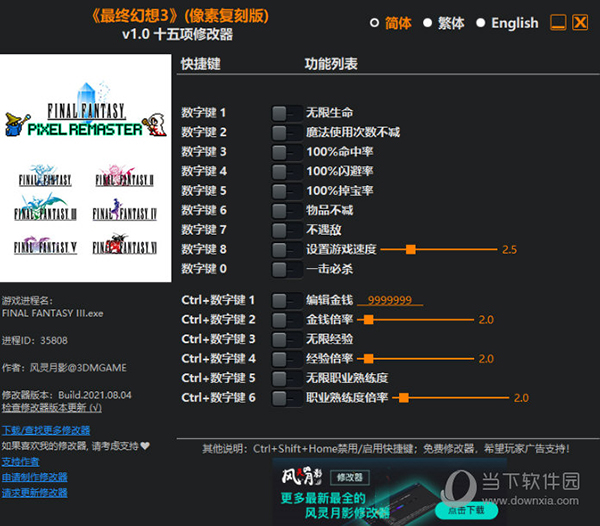The width and height of the screenshot is (600, 526).
Task: Click the Final Fantasy V logo
Action: (x=45, y=245)
